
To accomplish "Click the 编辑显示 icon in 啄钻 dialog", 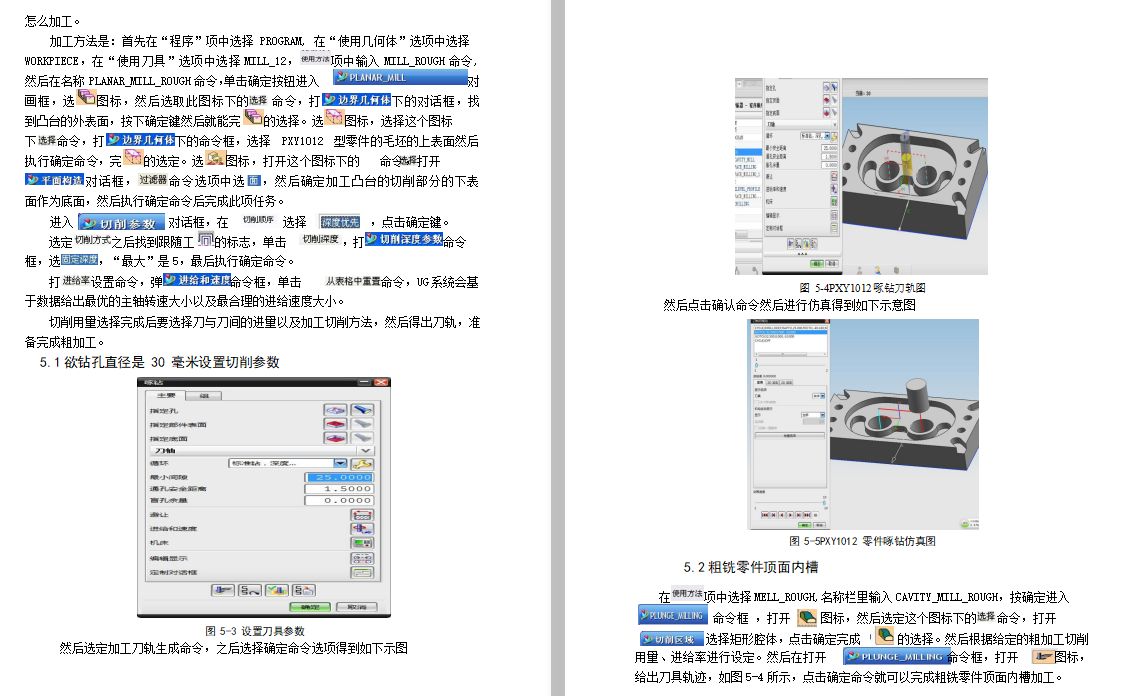I will click(x=362, y=558).
